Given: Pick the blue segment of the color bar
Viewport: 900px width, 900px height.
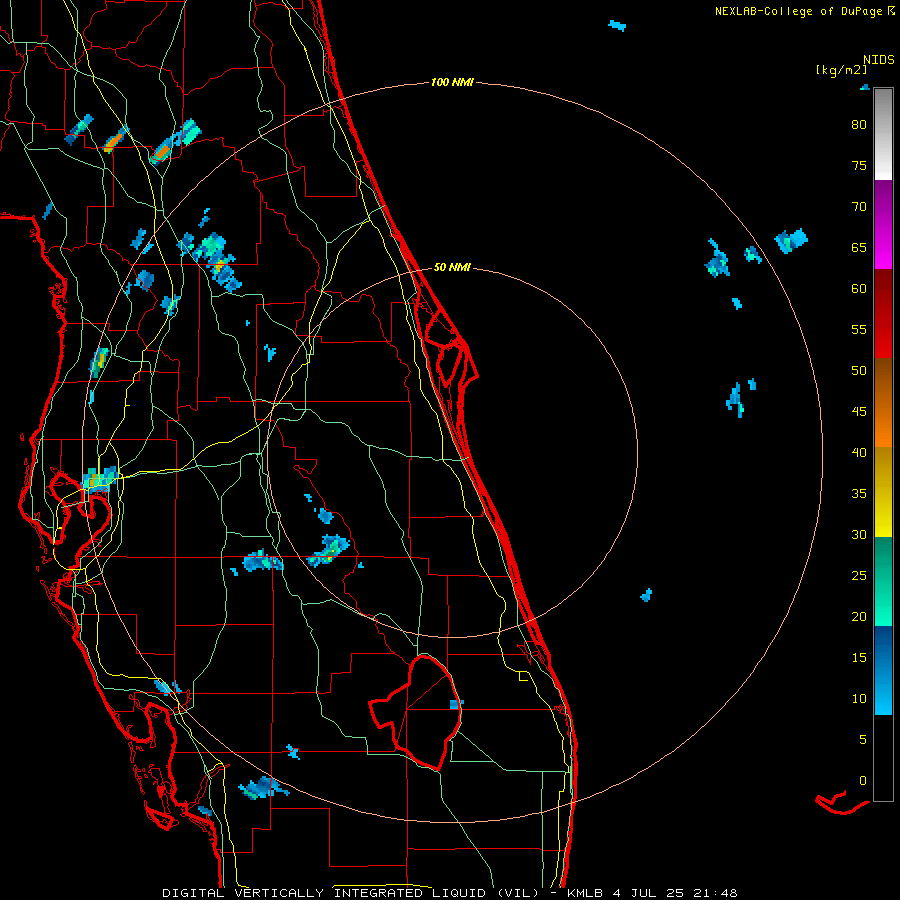Looking at the screenshot, I should coord(883,670).
